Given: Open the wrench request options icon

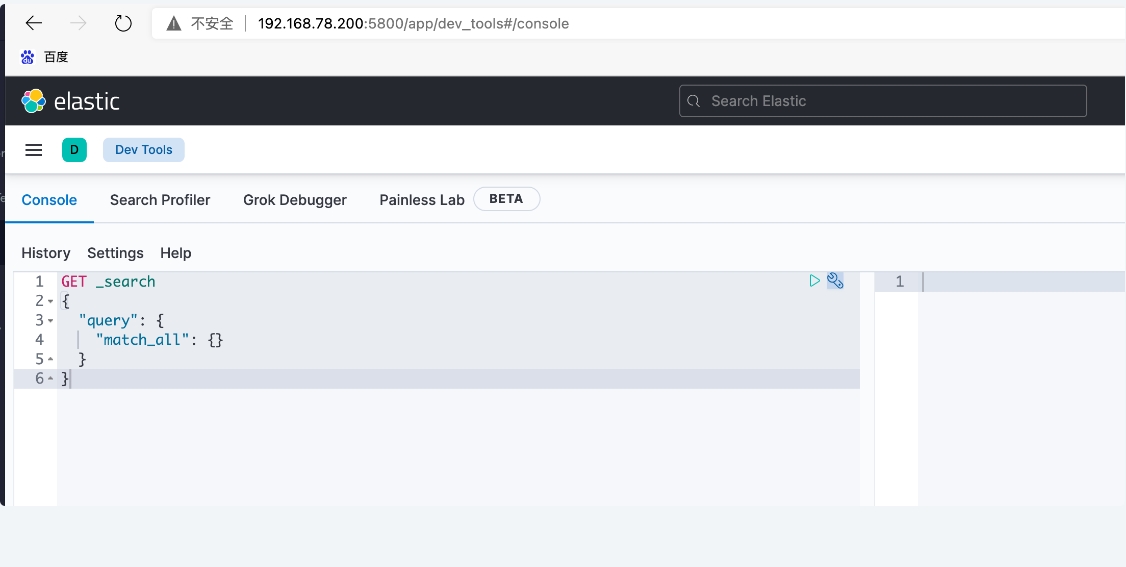Looking at the screenshot, I should [835, 281].
